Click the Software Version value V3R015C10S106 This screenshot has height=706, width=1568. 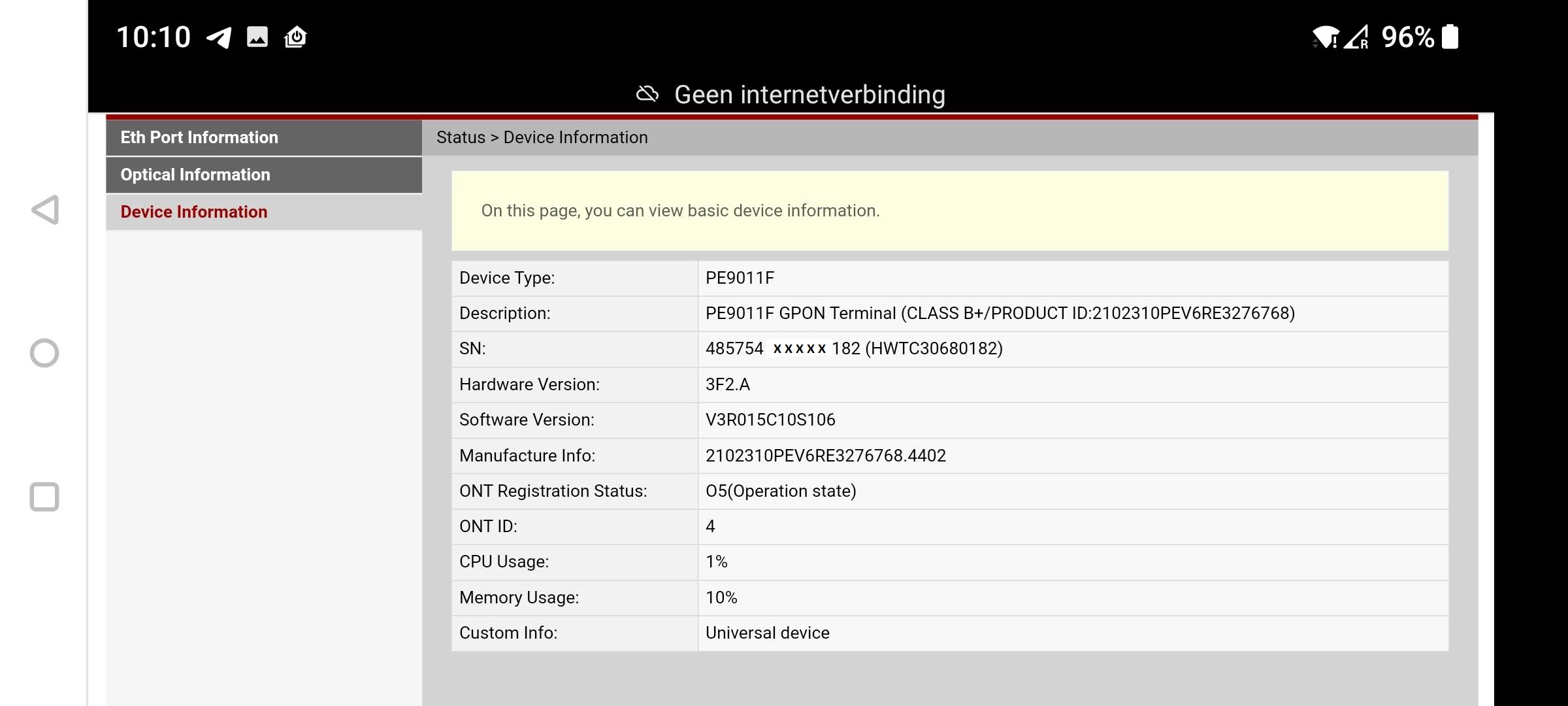click(770, 420)
